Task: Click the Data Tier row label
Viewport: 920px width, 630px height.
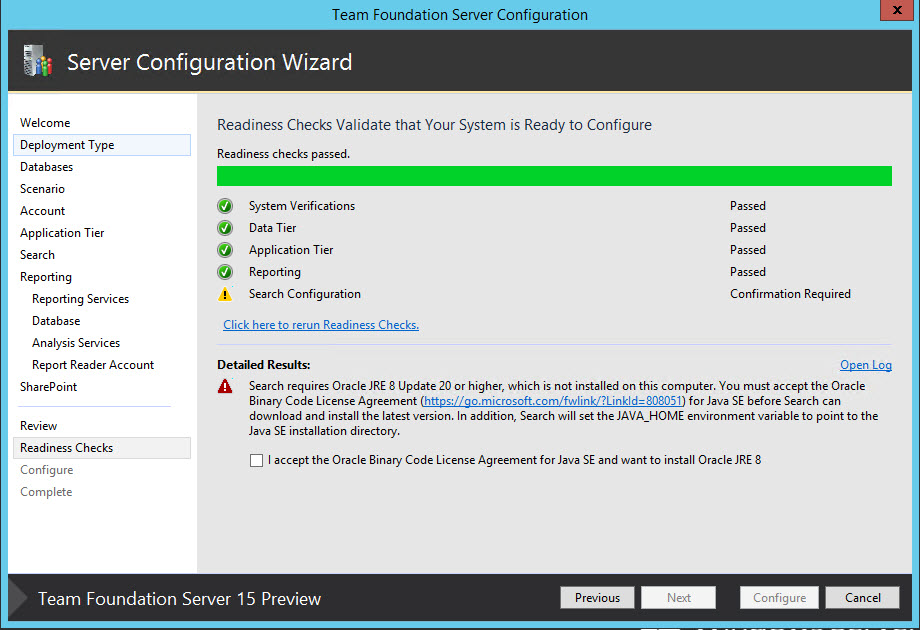Action: point(272,228)
